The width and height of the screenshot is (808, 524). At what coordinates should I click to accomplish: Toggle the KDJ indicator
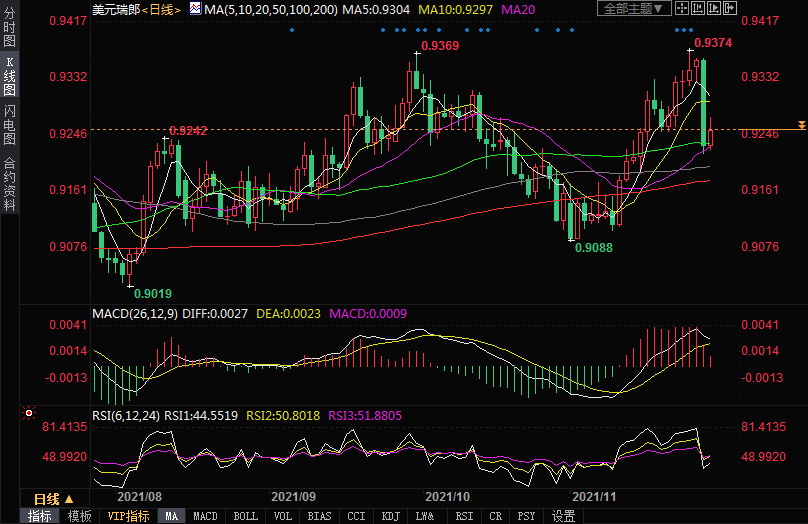[x=390, y=516]
